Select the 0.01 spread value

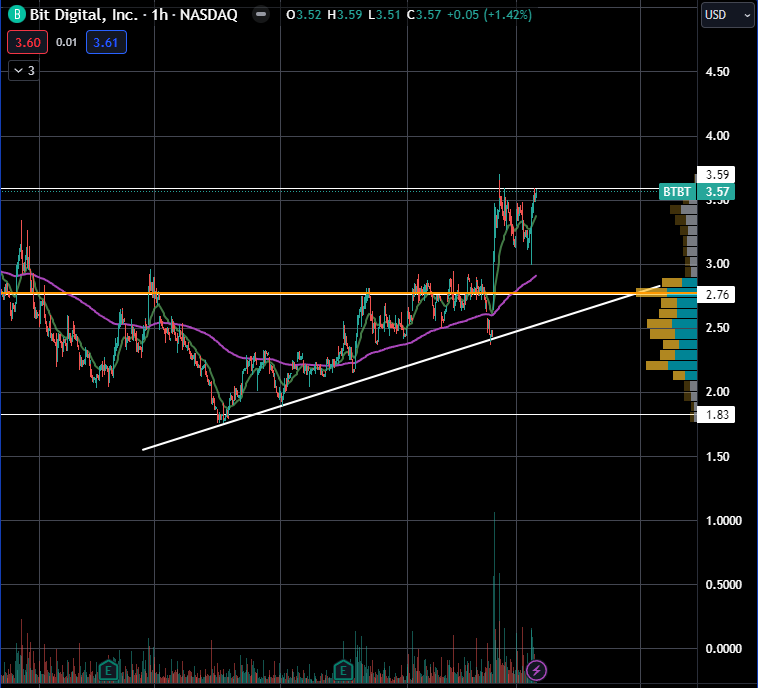click(66, 43)
